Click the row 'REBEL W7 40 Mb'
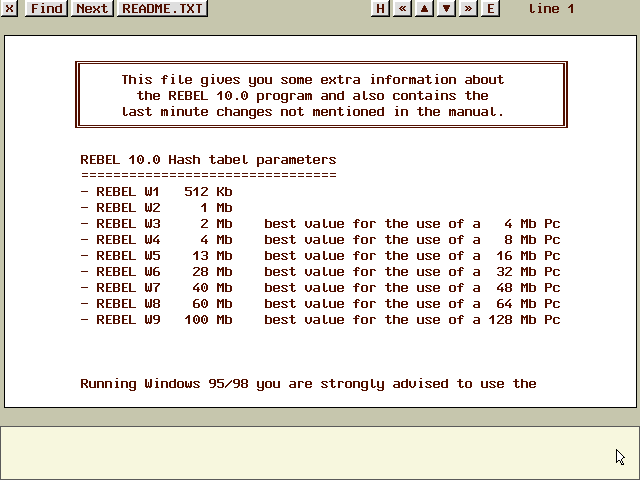 [x=320, y=288]
